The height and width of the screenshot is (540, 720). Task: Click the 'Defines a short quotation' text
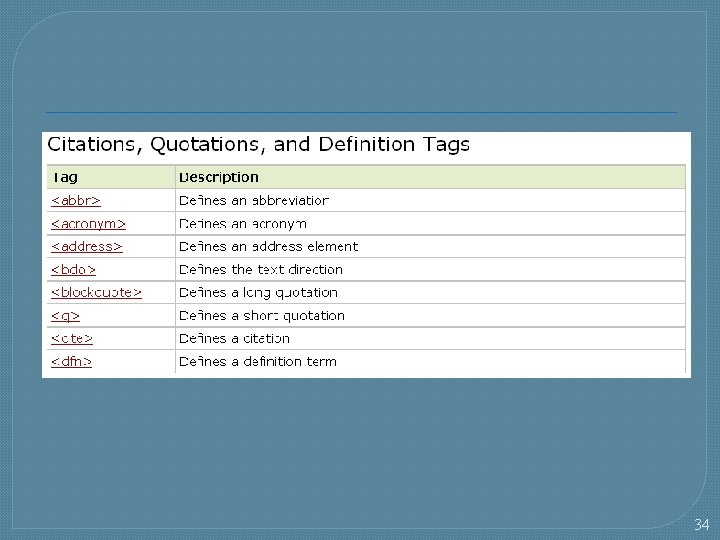coord(261,315)
